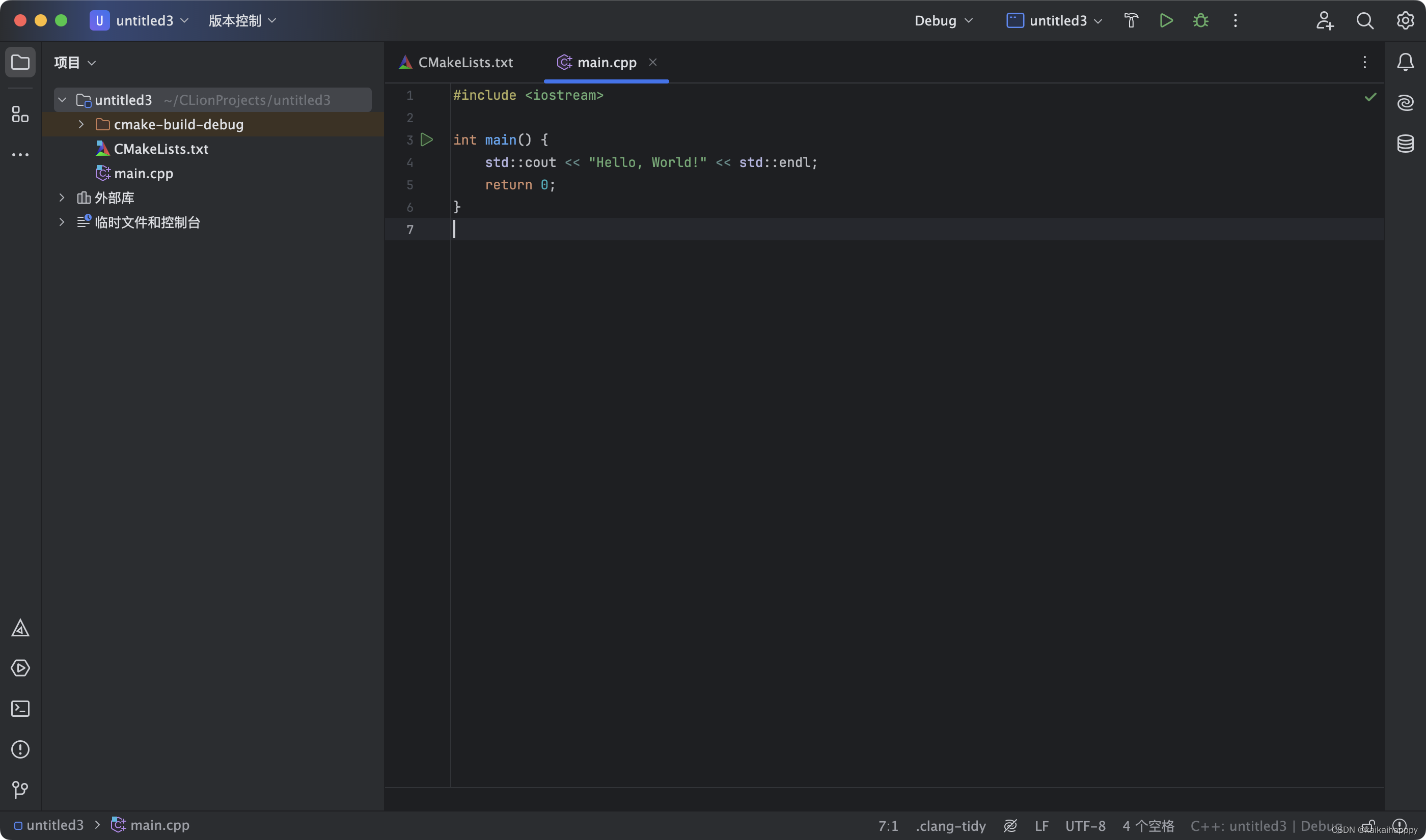Image resolution: width=1426 pixels, height=840 pixels.
Task: Open the Problems tool window
Action: [x=20, y=749]
